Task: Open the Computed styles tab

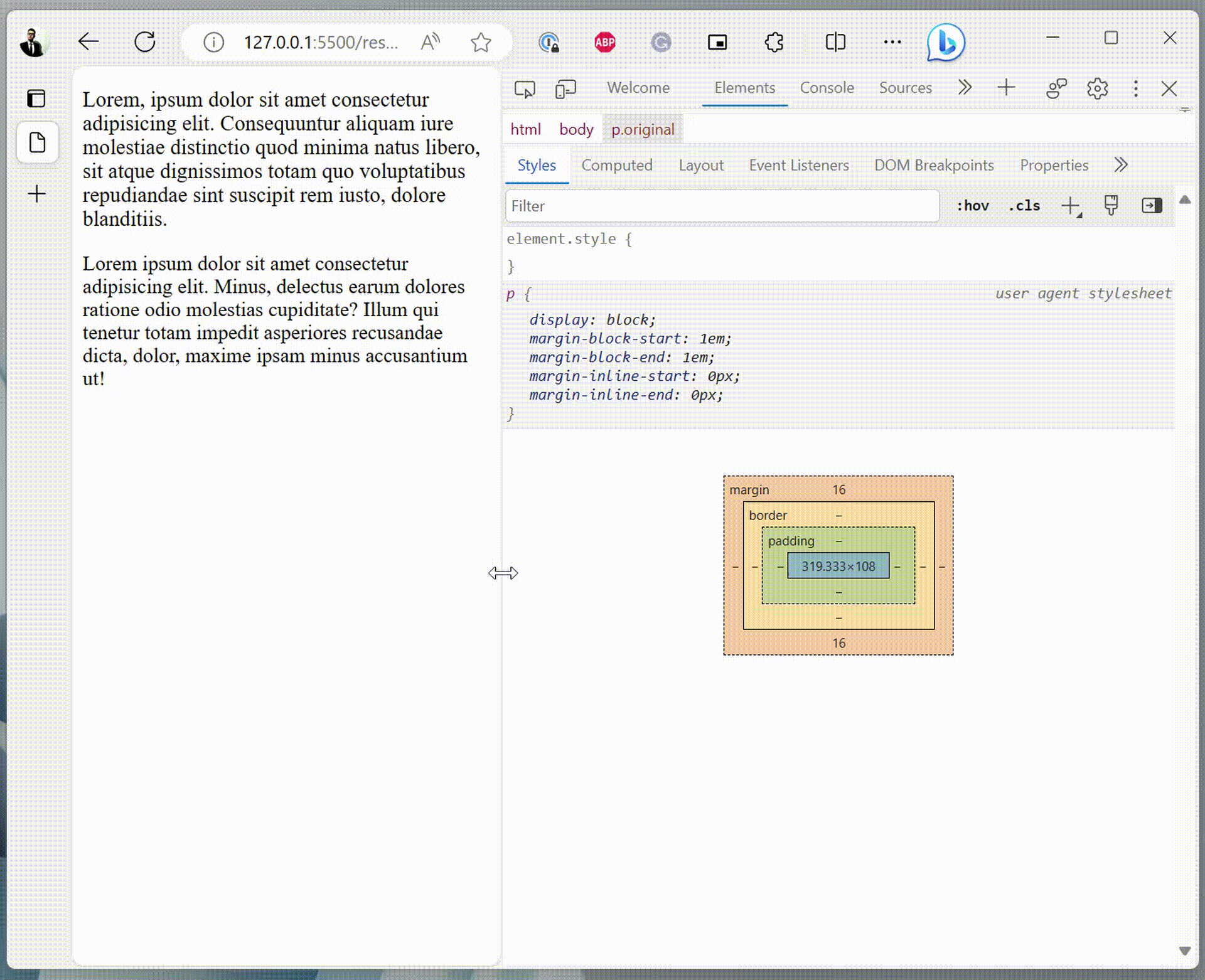Action: pyautogui.click(x=616, y=165)
